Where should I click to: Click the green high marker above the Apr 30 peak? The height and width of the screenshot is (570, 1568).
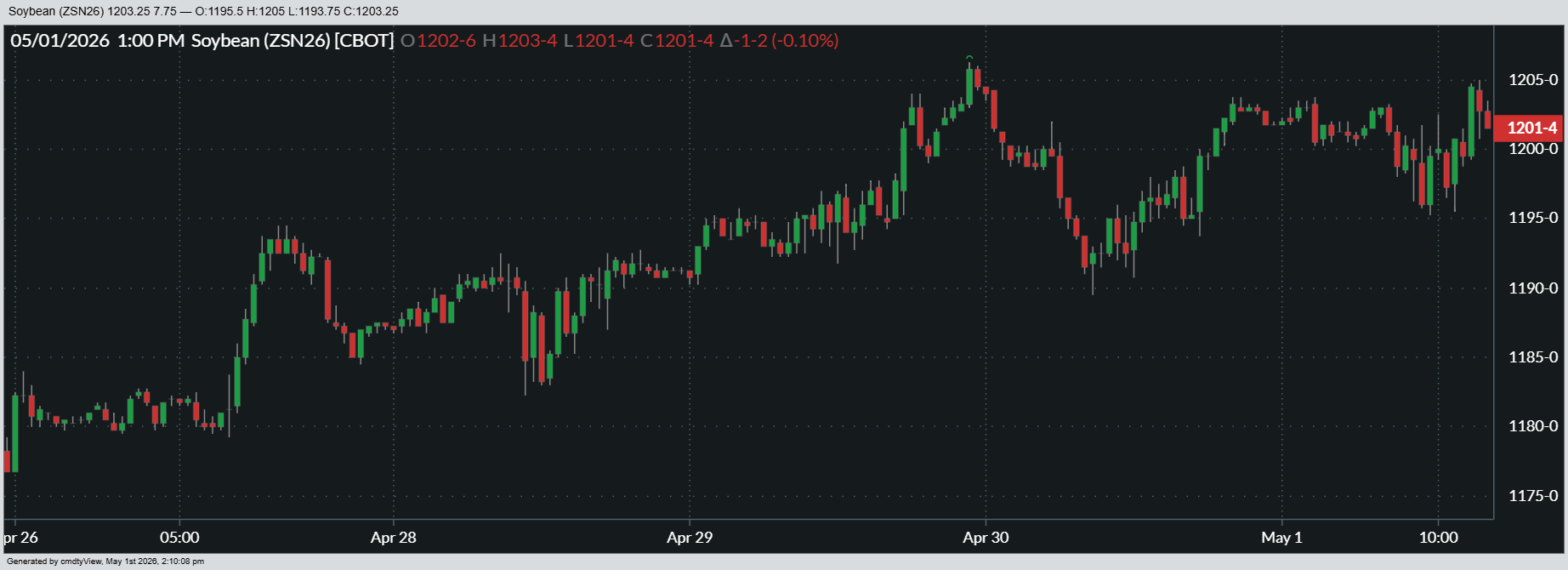click(x=969, y=58)
